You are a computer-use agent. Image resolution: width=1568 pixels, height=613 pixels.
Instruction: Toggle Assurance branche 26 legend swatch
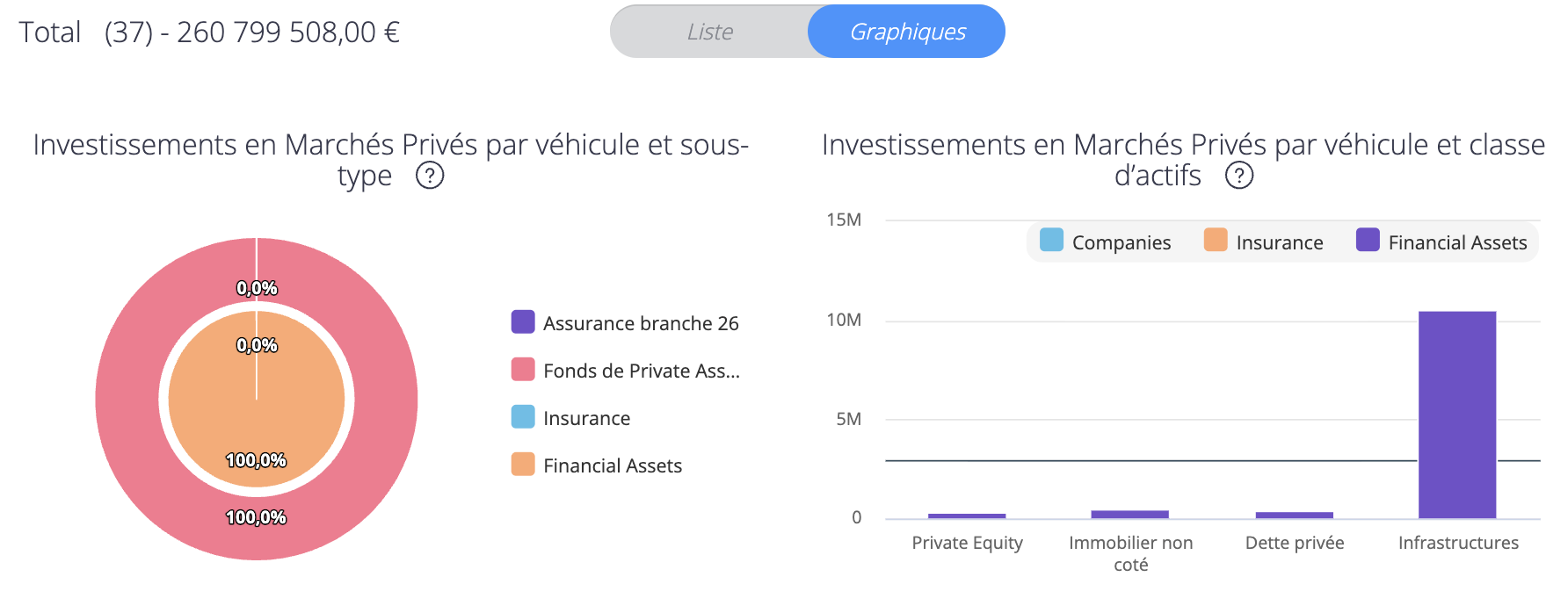click(523, 322)
